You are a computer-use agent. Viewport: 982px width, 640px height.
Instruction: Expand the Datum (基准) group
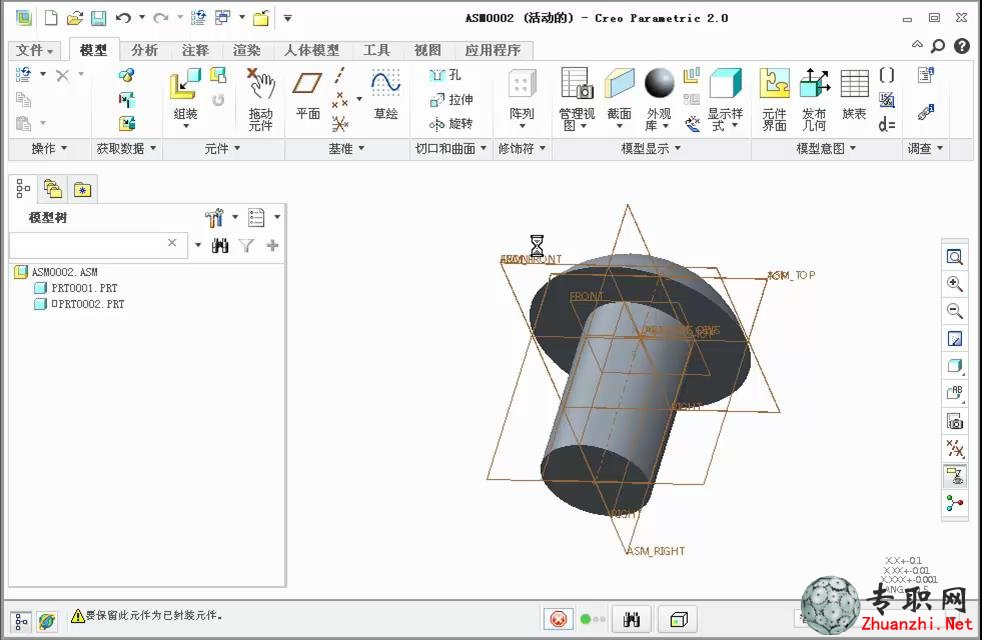click(346, 148)
